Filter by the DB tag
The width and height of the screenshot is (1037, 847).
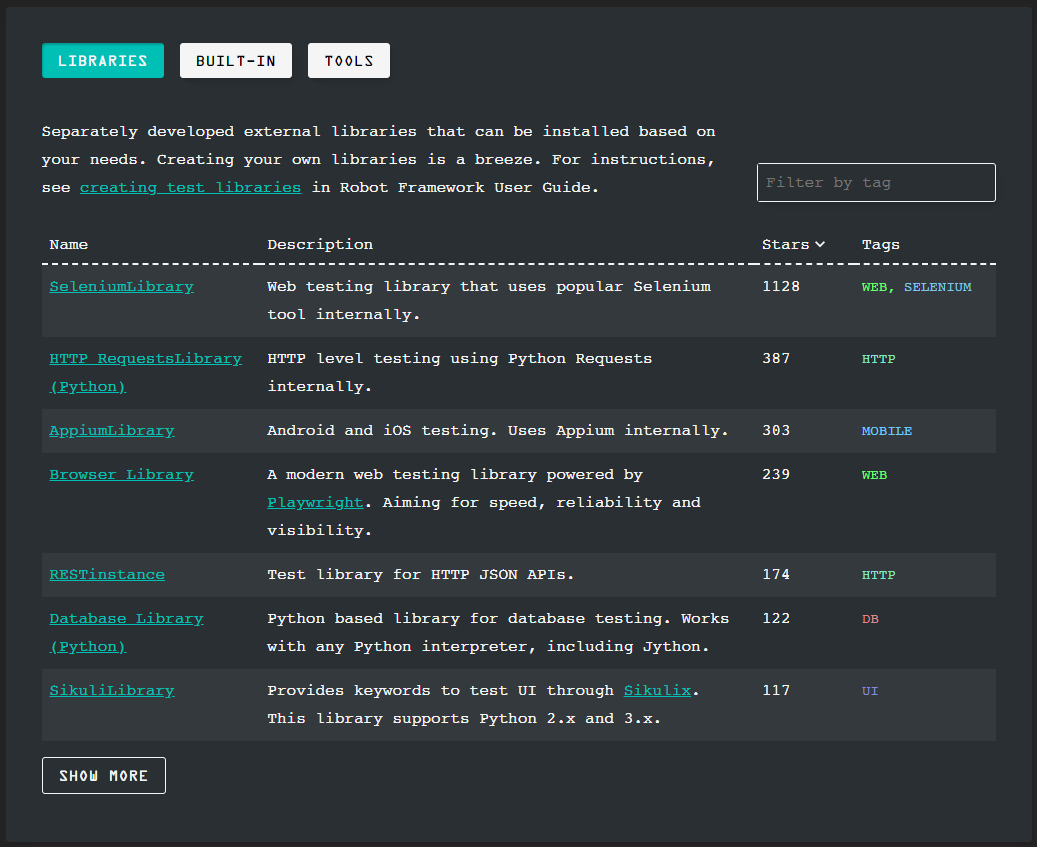click(869, 619)
